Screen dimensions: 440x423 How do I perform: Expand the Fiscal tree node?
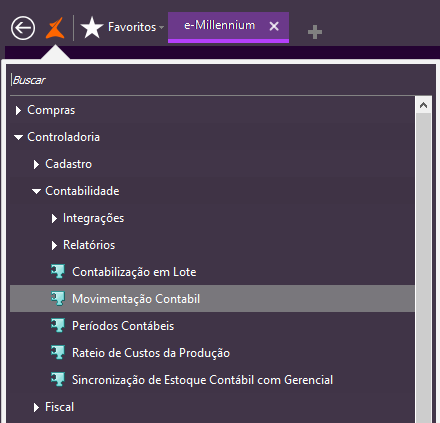[x=36, y=407]
